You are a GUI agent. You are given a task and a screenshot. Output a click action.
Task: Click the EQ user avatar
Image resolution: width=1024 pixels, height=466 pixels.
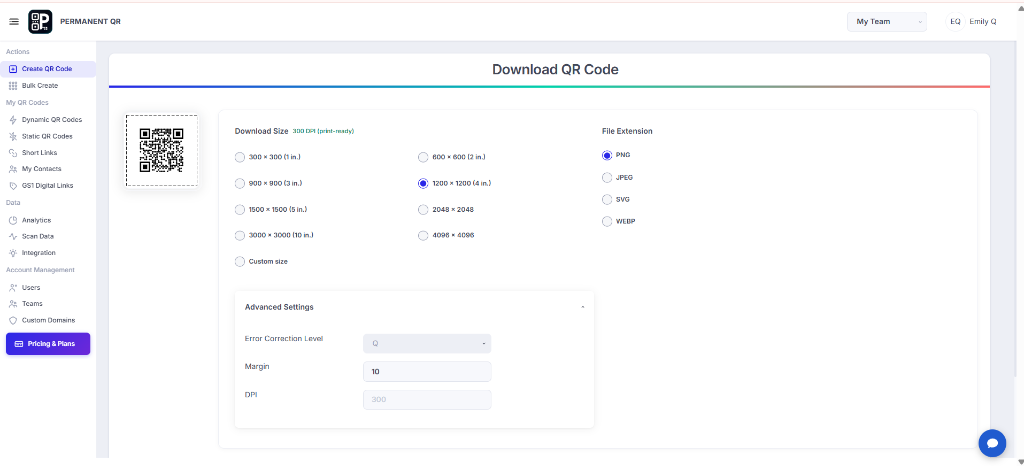[955, 22]
